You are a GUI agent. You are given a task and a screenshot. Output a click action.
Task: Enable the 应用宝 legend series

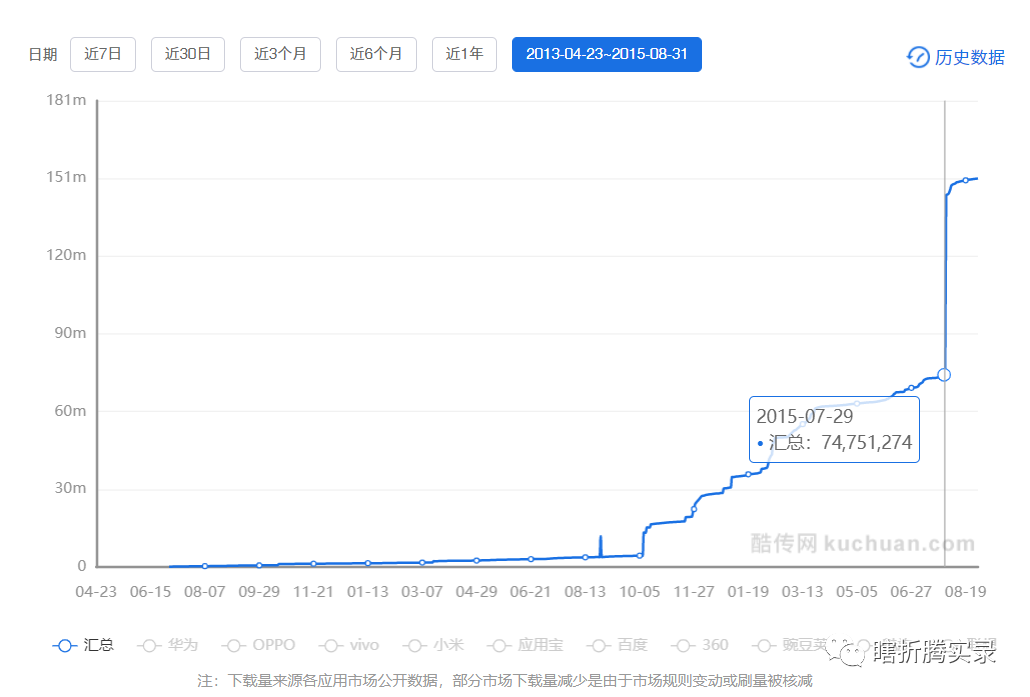[523, 645]
